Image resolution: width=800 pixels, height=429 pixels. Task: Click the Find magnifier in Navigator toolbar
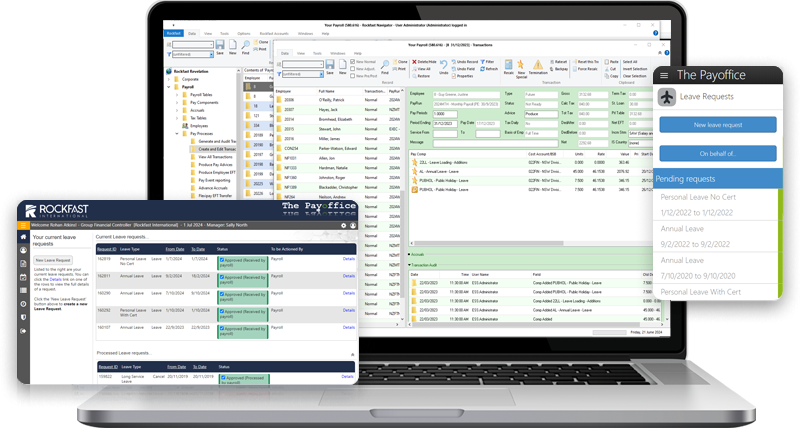pos(245,46)
